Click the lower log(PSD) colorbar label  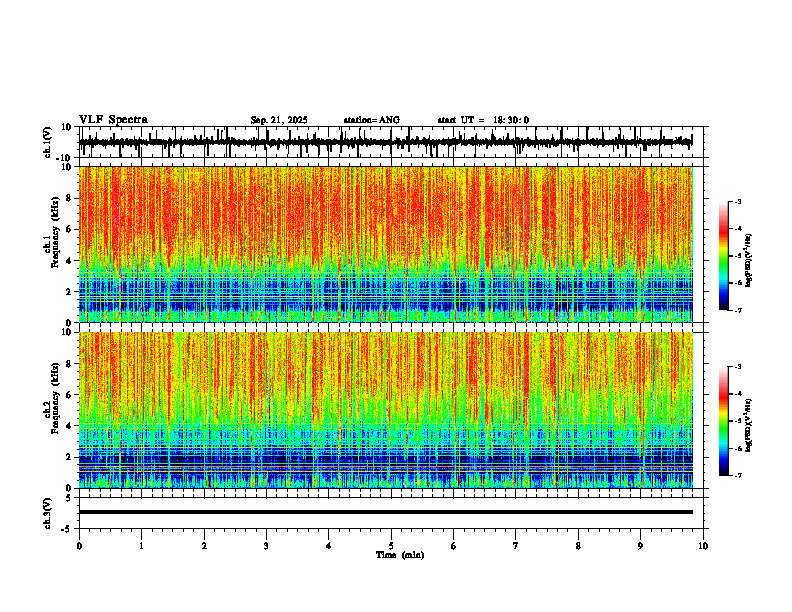coord(749,425)
